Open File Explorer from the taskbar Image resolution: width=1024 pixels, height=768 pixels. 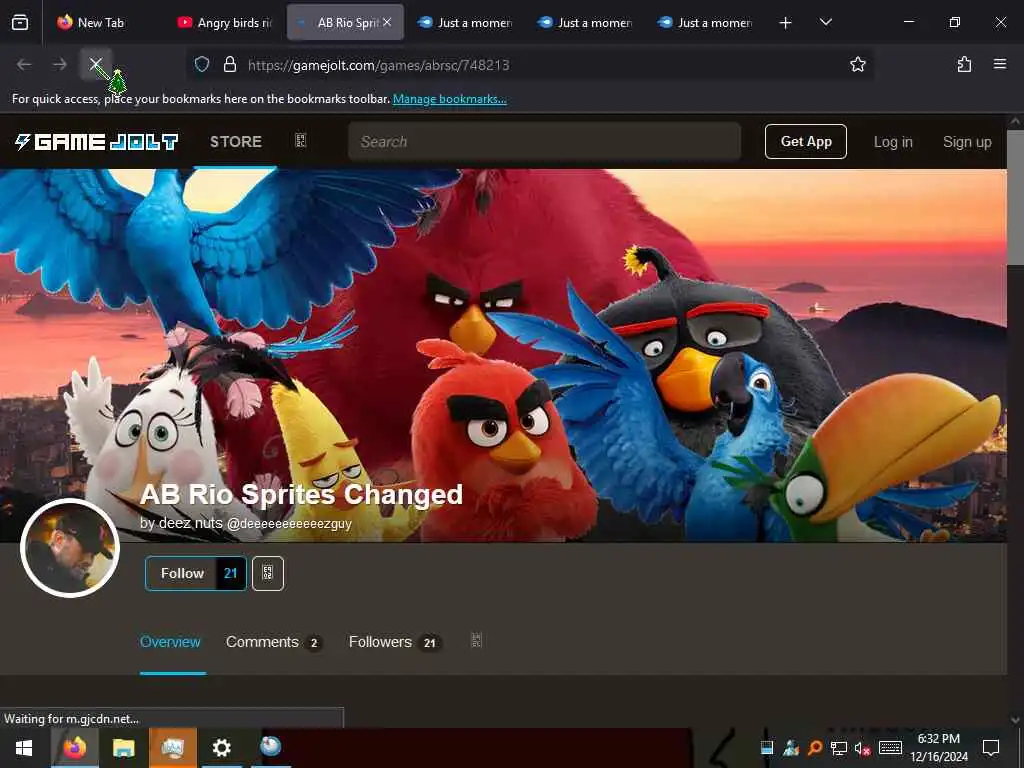click(x=123, y=747)
